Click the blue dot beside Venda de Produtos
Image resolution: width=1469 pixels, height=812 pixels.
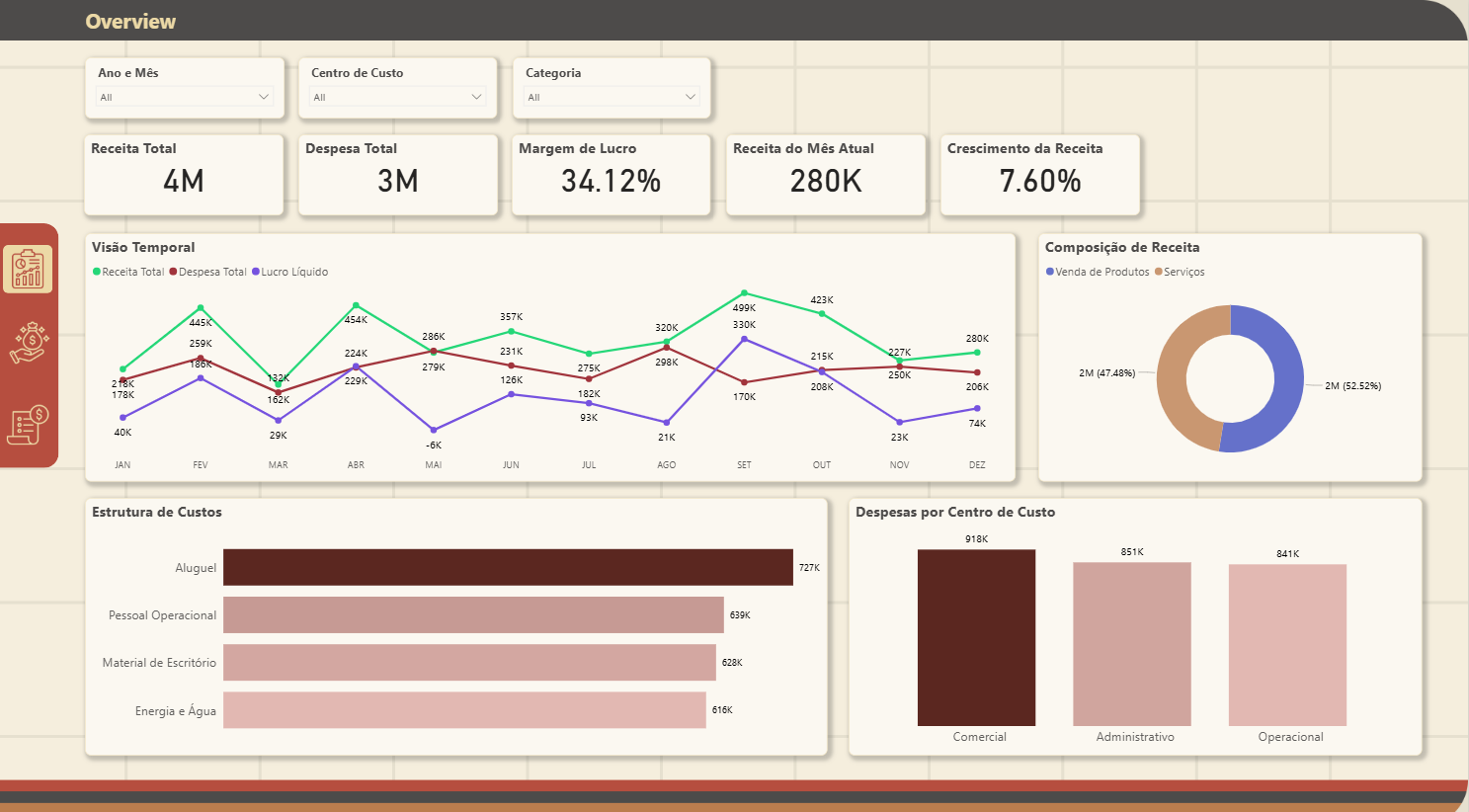pyautogui.click(x=1049, y=271)
